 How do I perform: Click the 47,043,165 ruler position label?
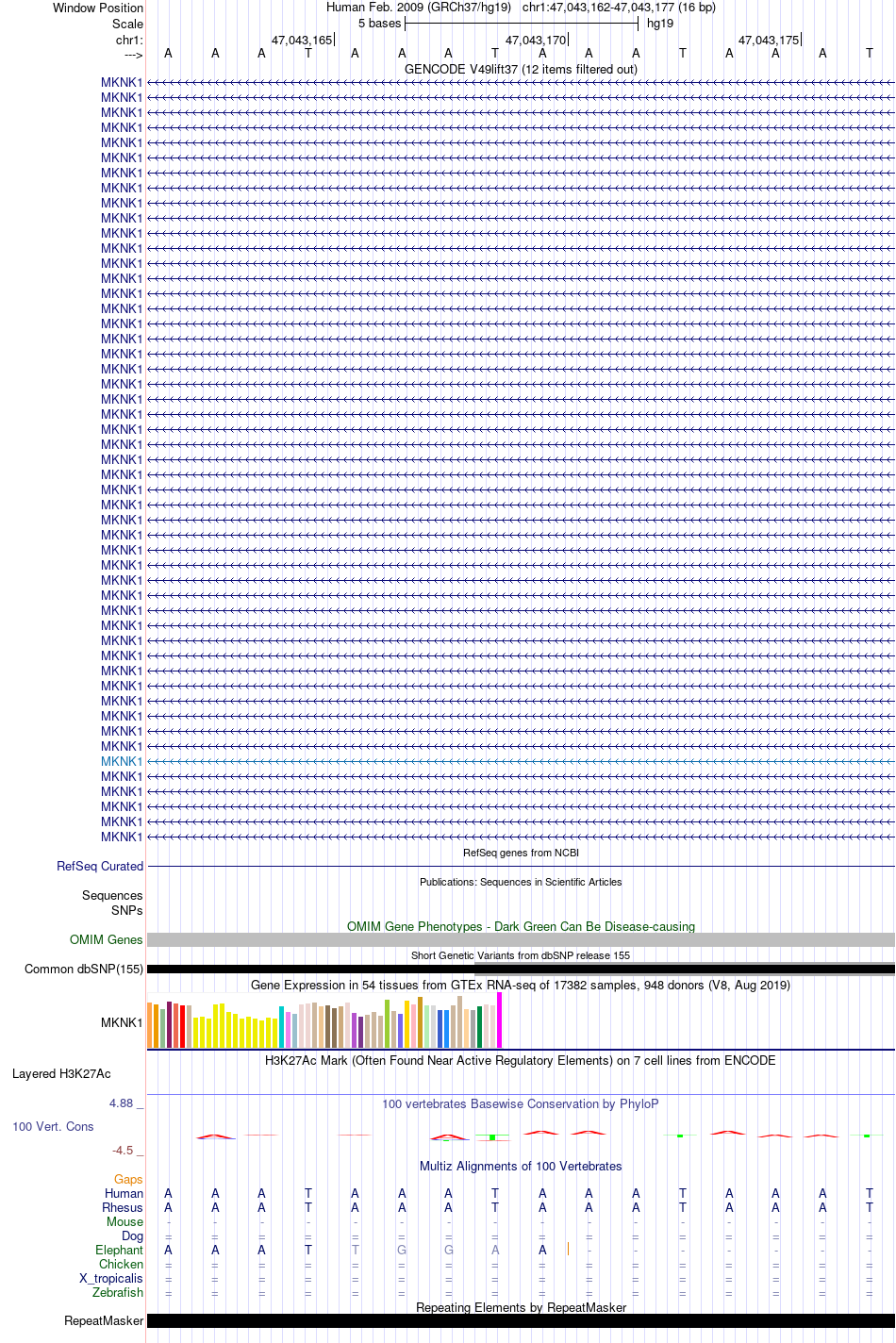click(302, 40)
